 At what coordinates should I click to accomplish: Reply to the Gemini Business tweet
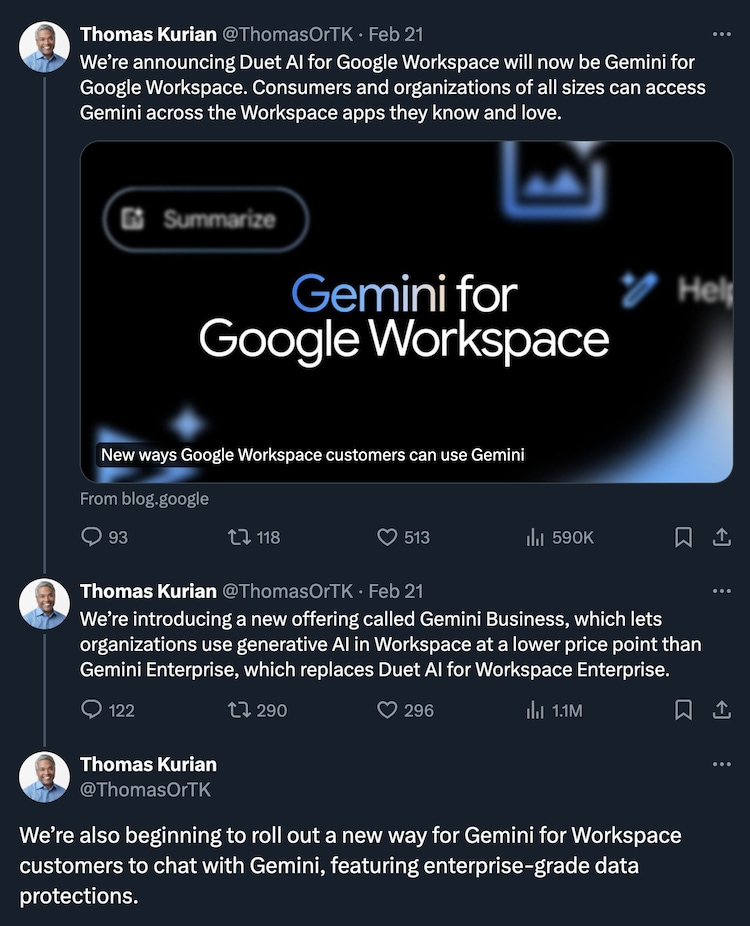pyautogui.click(x=91, y=710)
